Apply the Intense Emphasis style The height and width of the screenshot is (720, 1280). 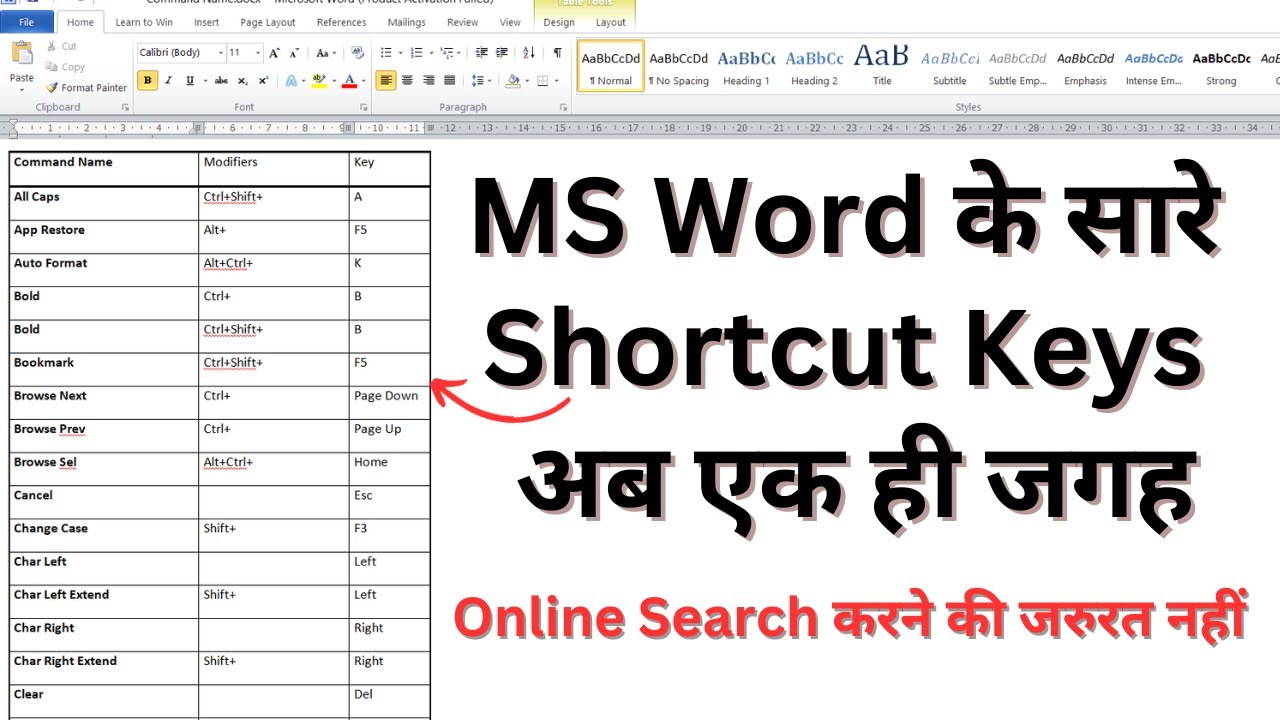click(x=1154, y=66)
